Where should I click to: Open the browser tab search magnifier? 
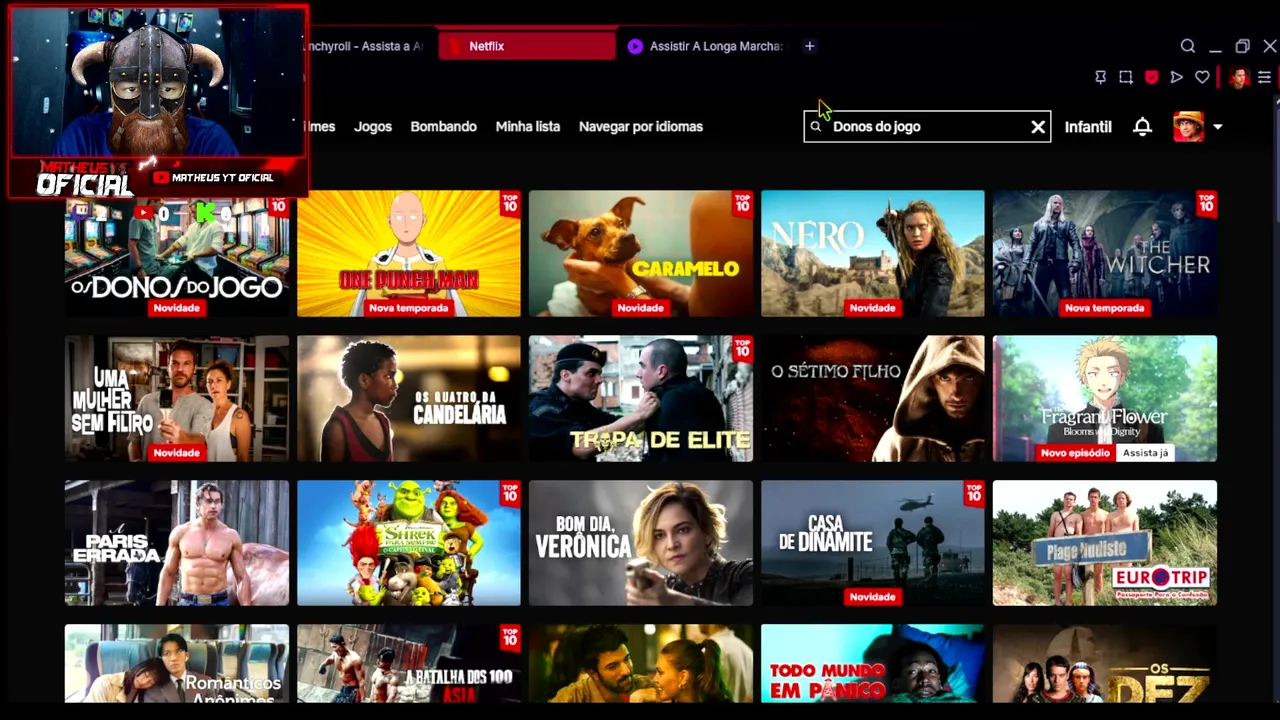[1188, 46]
